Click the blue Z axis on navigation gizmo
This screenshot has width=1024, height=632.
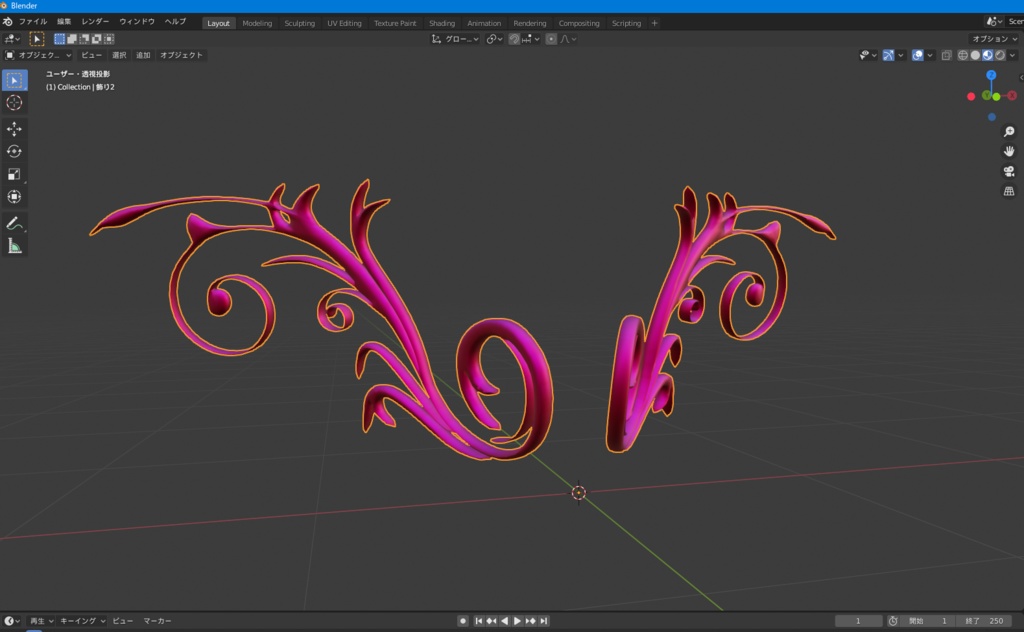pyautogui.click(x=991, y=75)
